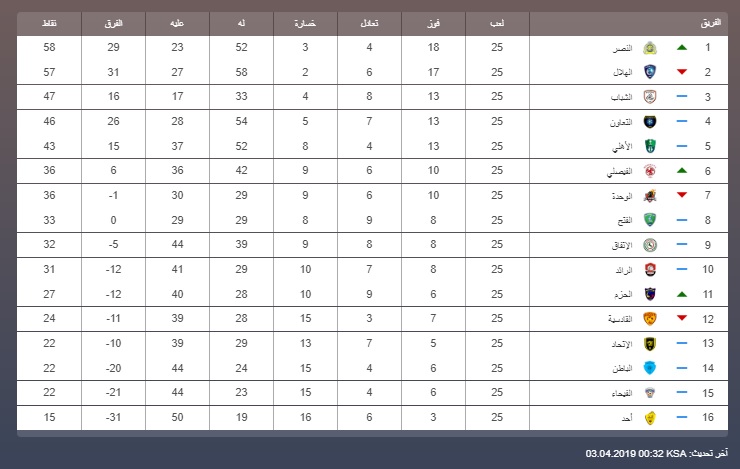Open the التعاون team name link

pos(621,122)
